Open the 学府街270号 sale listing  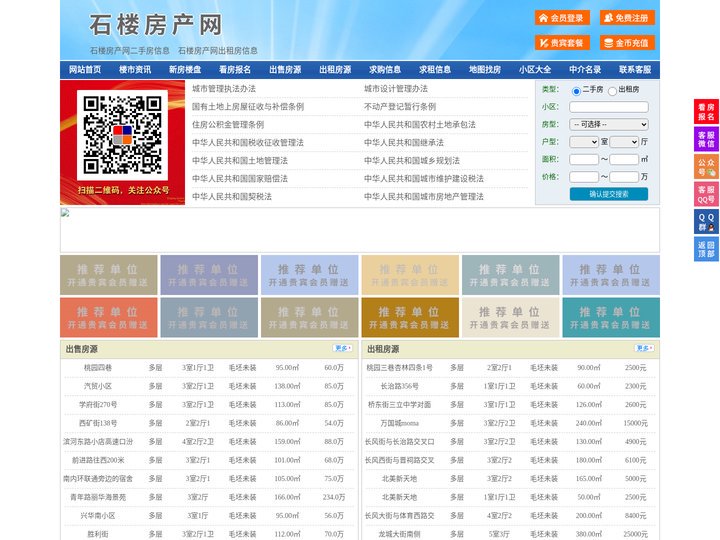98,405
